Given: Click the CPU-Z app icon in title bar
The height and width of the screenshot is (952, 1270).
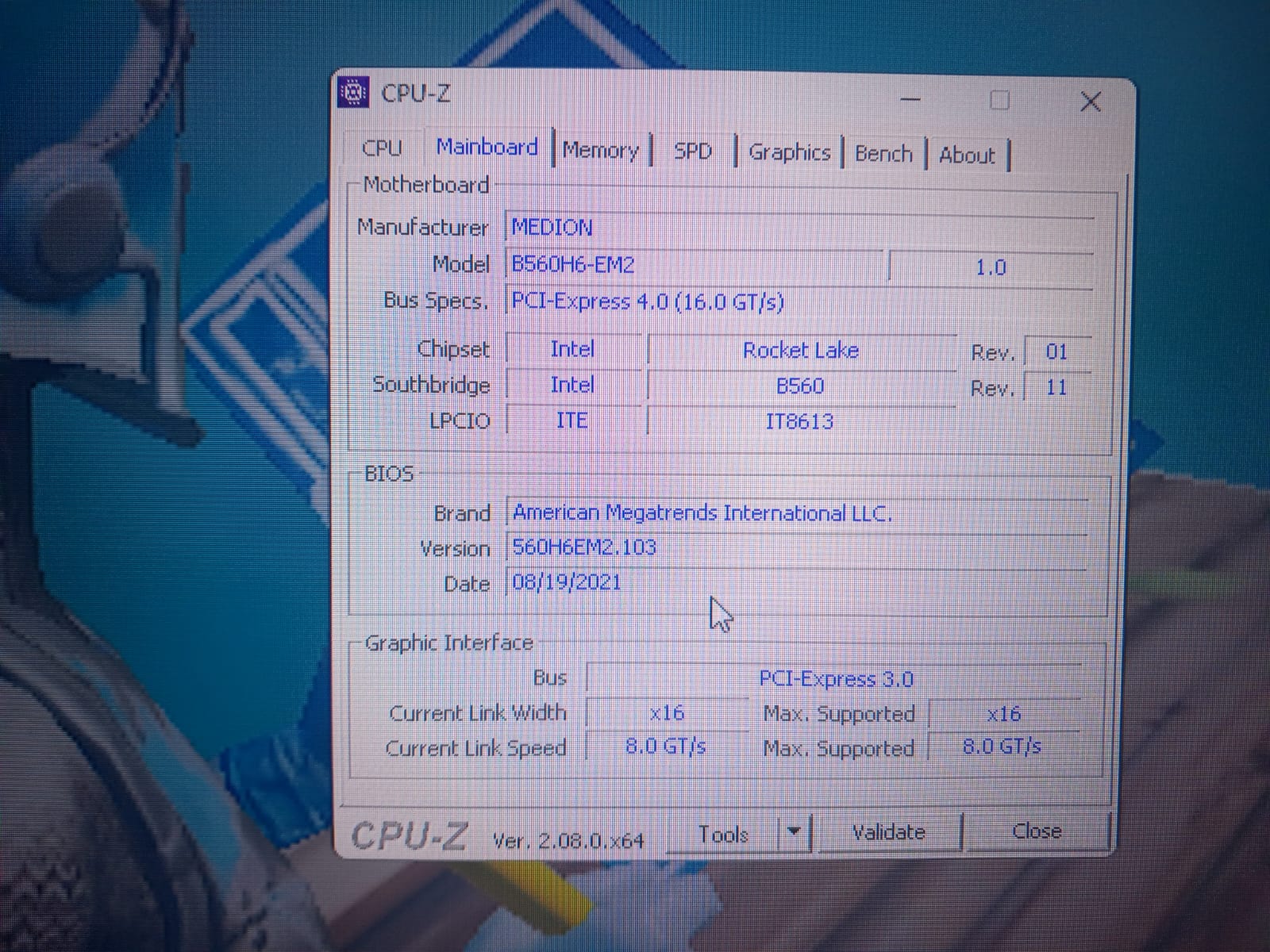Looking at the screenshot, I should click(x=354, y=93).
